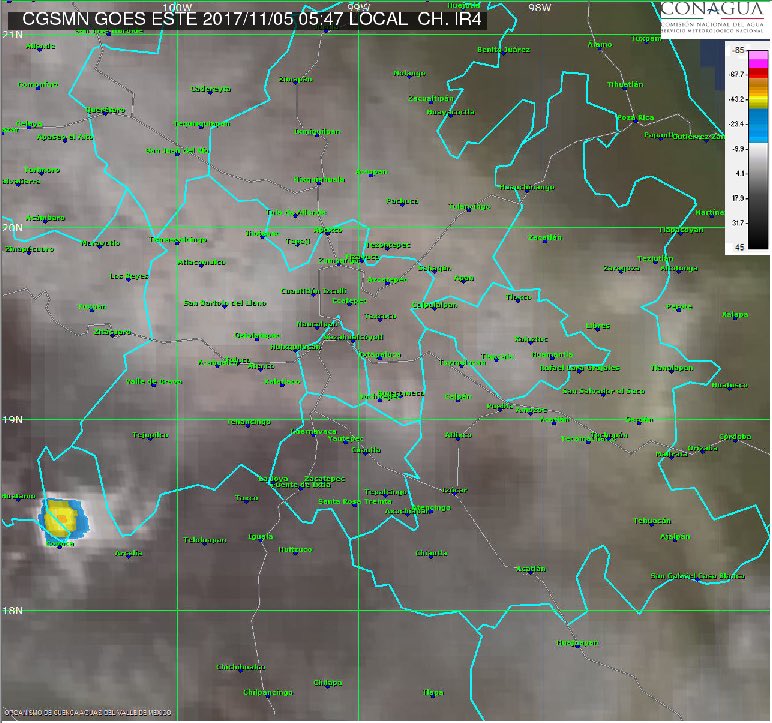This screenshot has width=772, height=723.
Task: Click the 'Chiautla' city label
Action: point(432,554)
